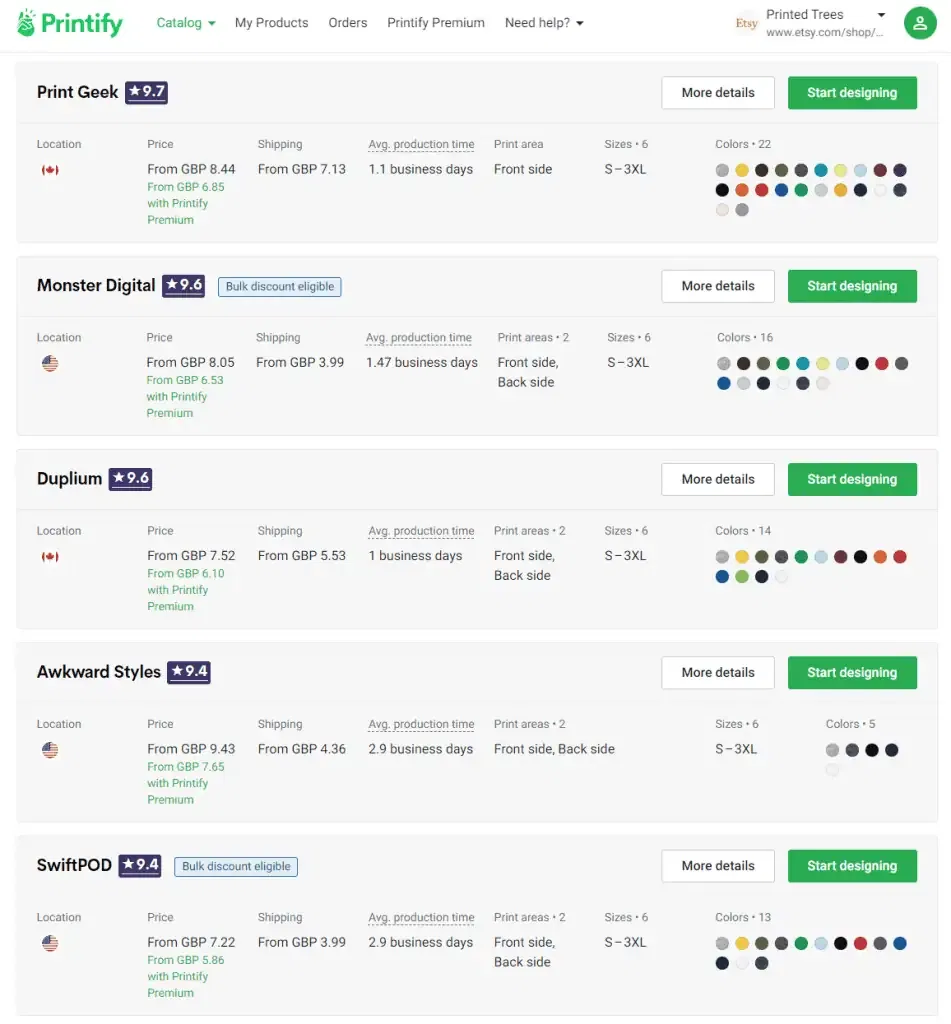Click the Printify logo
Image resolution: width=951 pixels, height=1024 pixels.
coord(70,23)
